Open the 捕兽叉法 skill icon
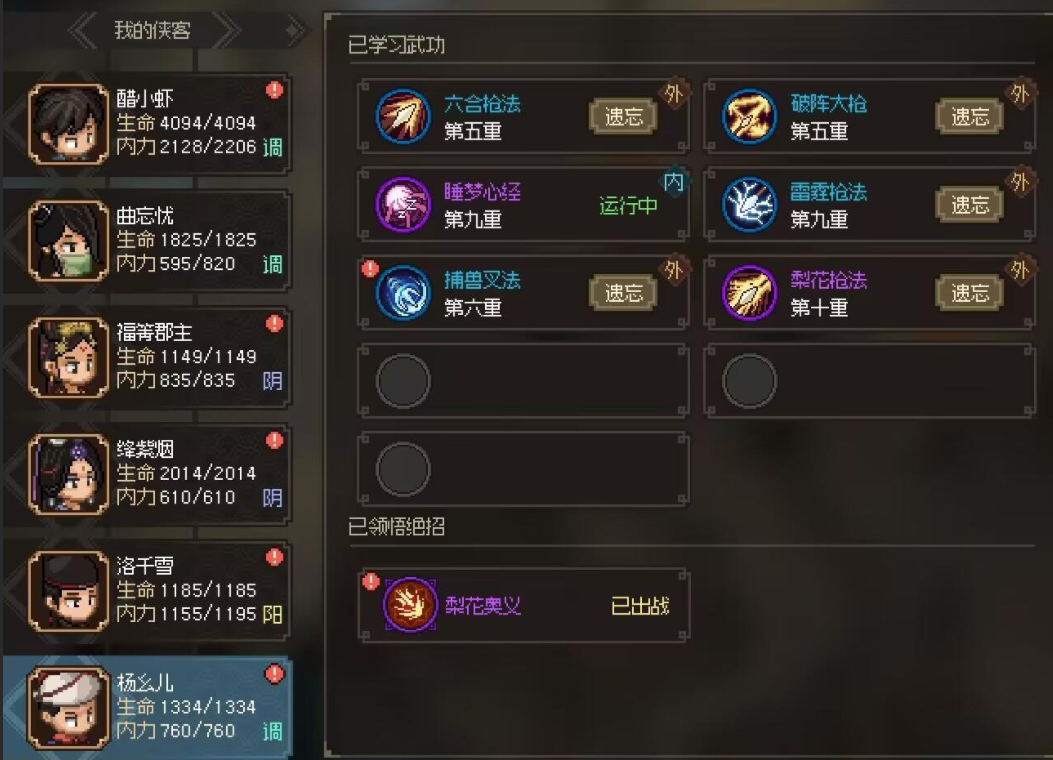This screenshot has height=760, width=1053. click(x=403, y=293)
